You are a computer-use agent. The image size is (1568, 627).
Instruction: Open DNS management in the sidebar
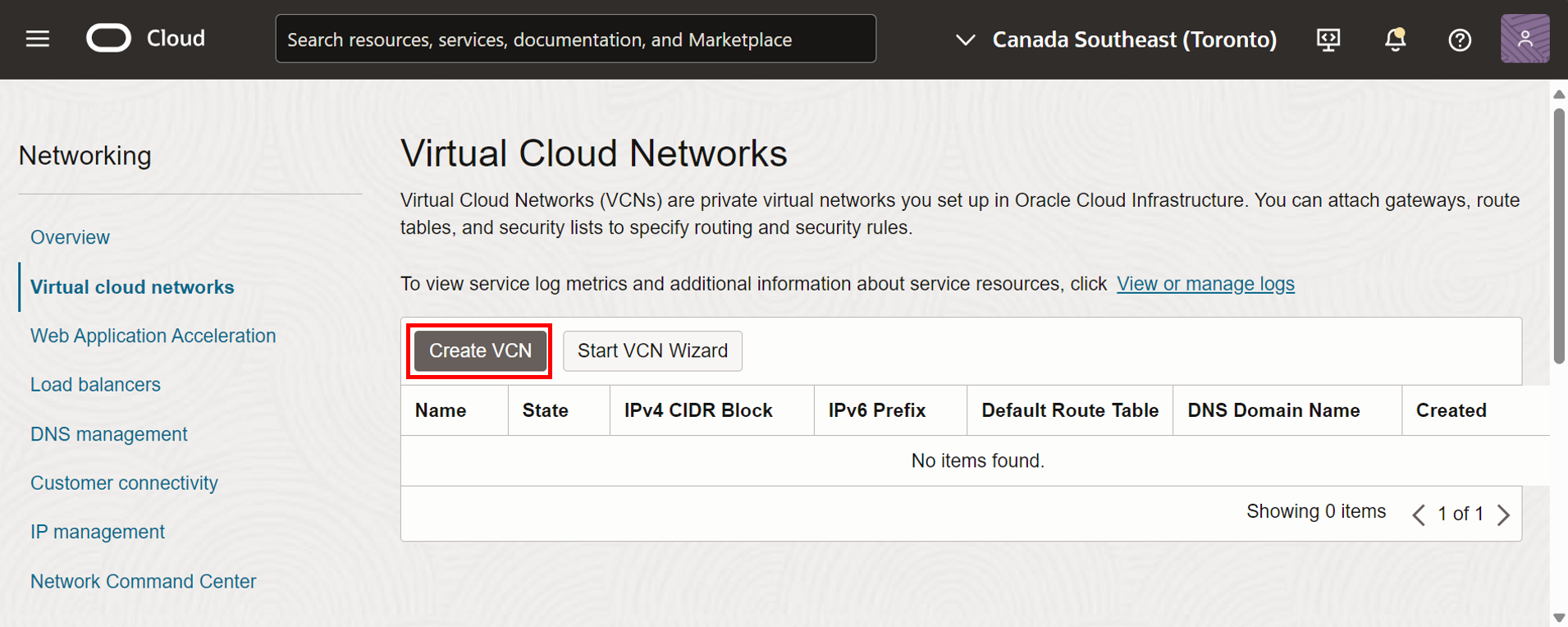point(109,434)
